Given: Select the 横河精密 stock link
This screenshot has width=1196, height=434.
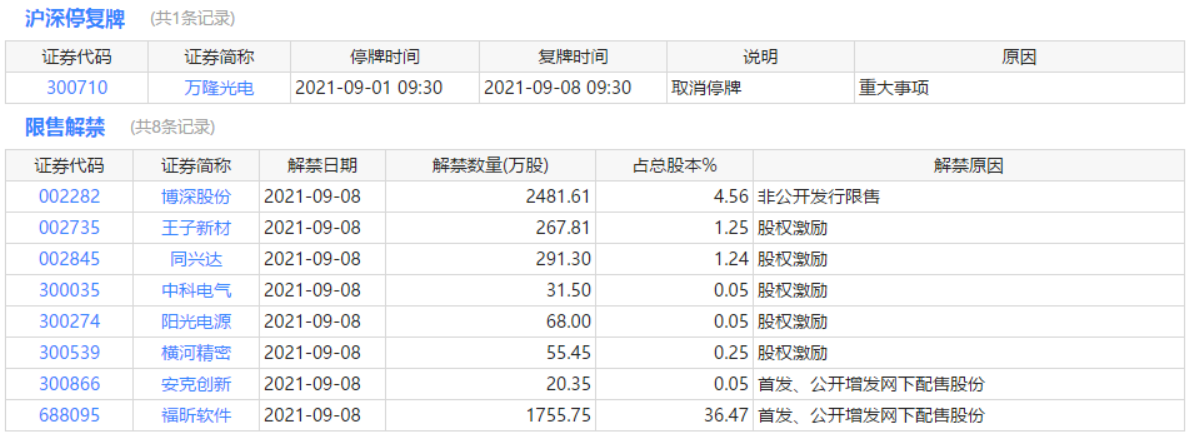Looking at the screenshot, I should 196,353.
